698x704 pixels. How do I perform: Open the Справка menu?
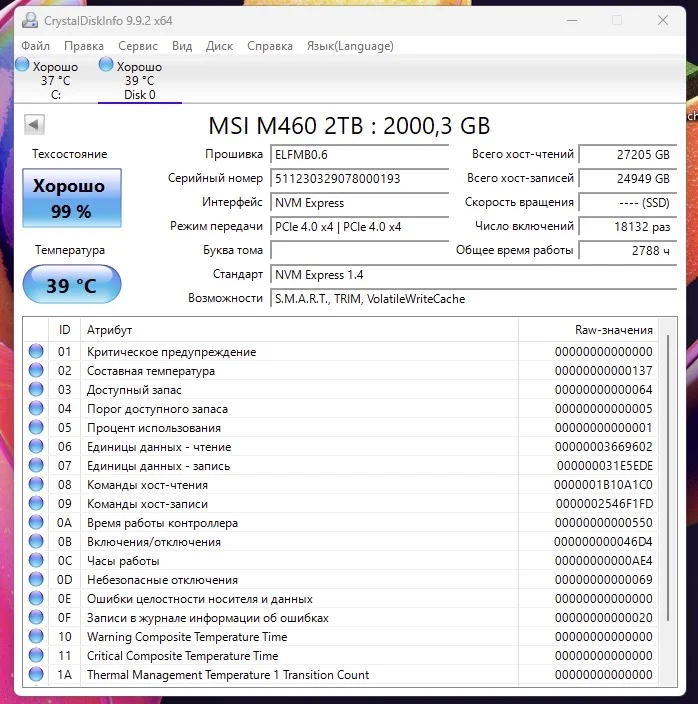270,46
